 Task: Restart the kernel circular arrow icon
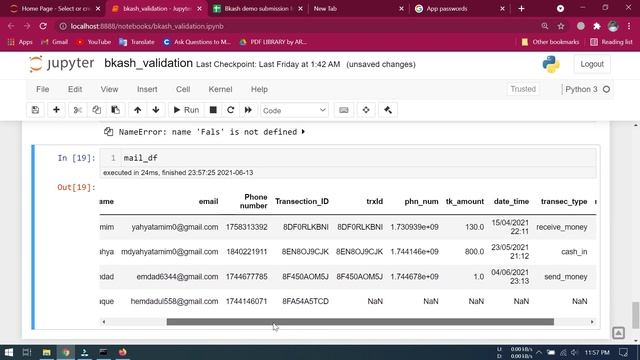click(x=231, y=110)
